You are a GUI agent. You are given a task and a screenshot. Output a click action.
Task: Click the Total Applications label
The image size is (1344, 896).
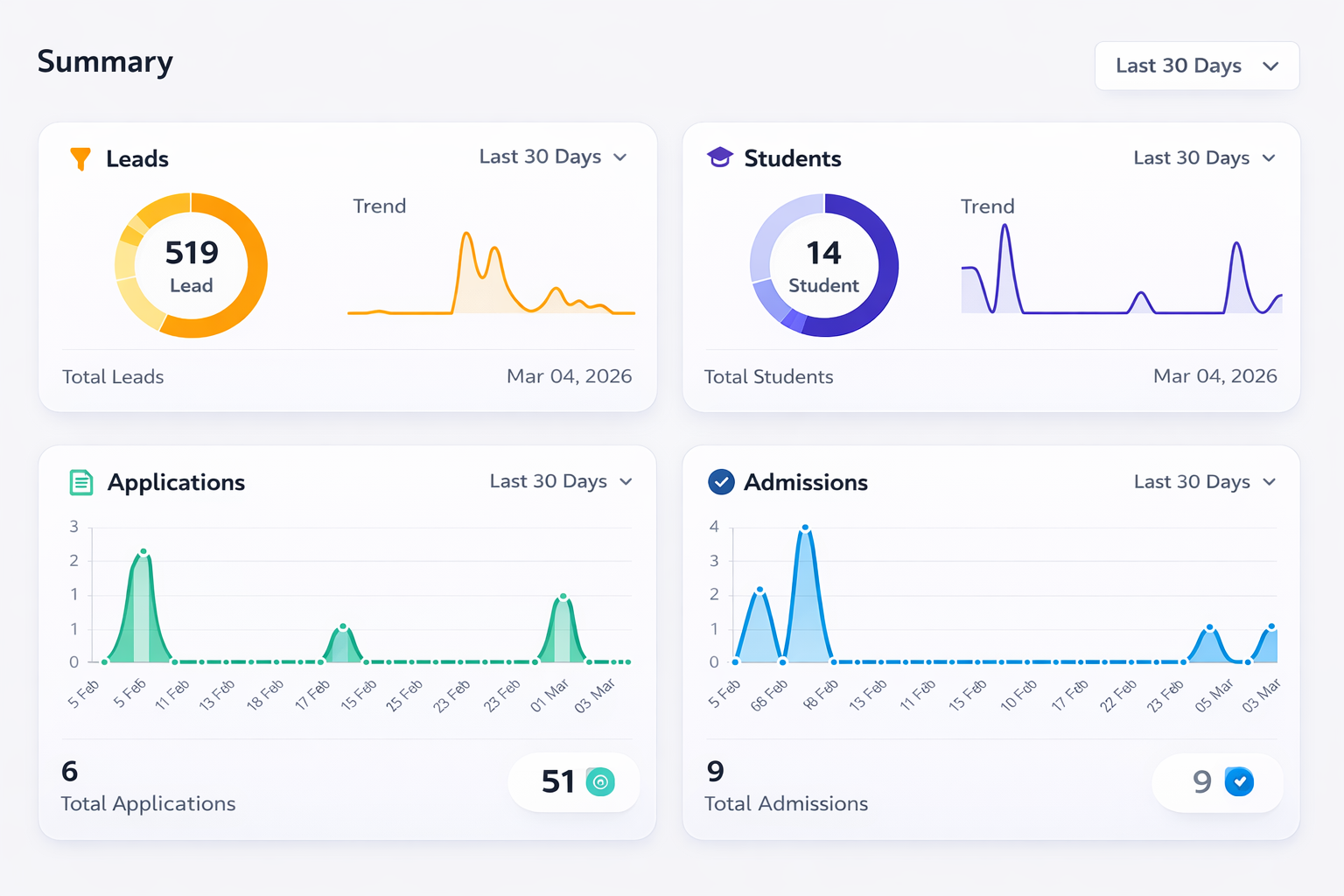[x=148, y=803]
